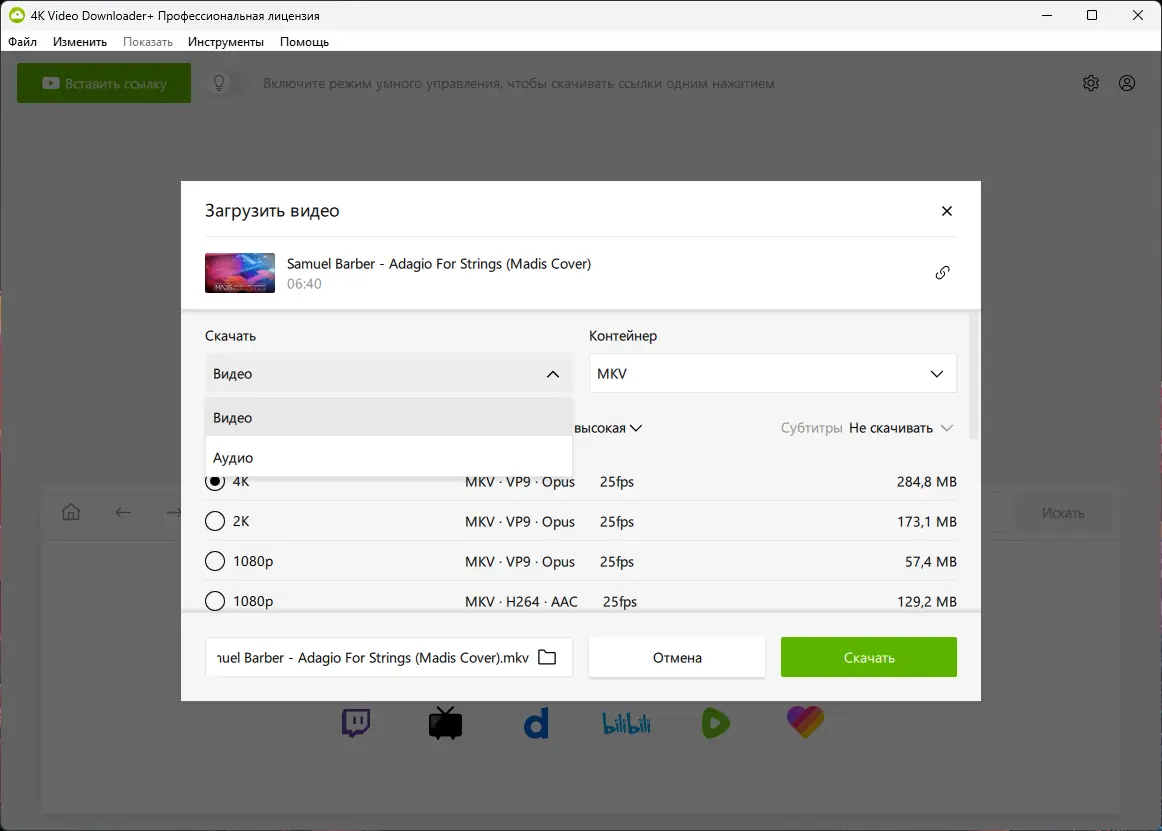1162x831 pixels.
Task: Copy the video link with the chain icon
Action: pyautogui.click(x=942, y=273)
